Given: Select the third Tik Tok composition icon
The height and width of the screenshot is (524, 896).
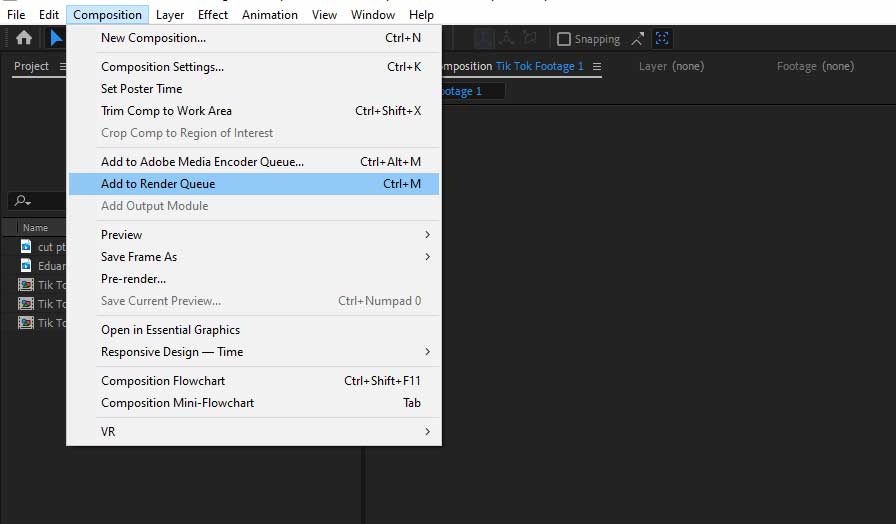Looking at the screenshot, I should [x=26, y=322].
